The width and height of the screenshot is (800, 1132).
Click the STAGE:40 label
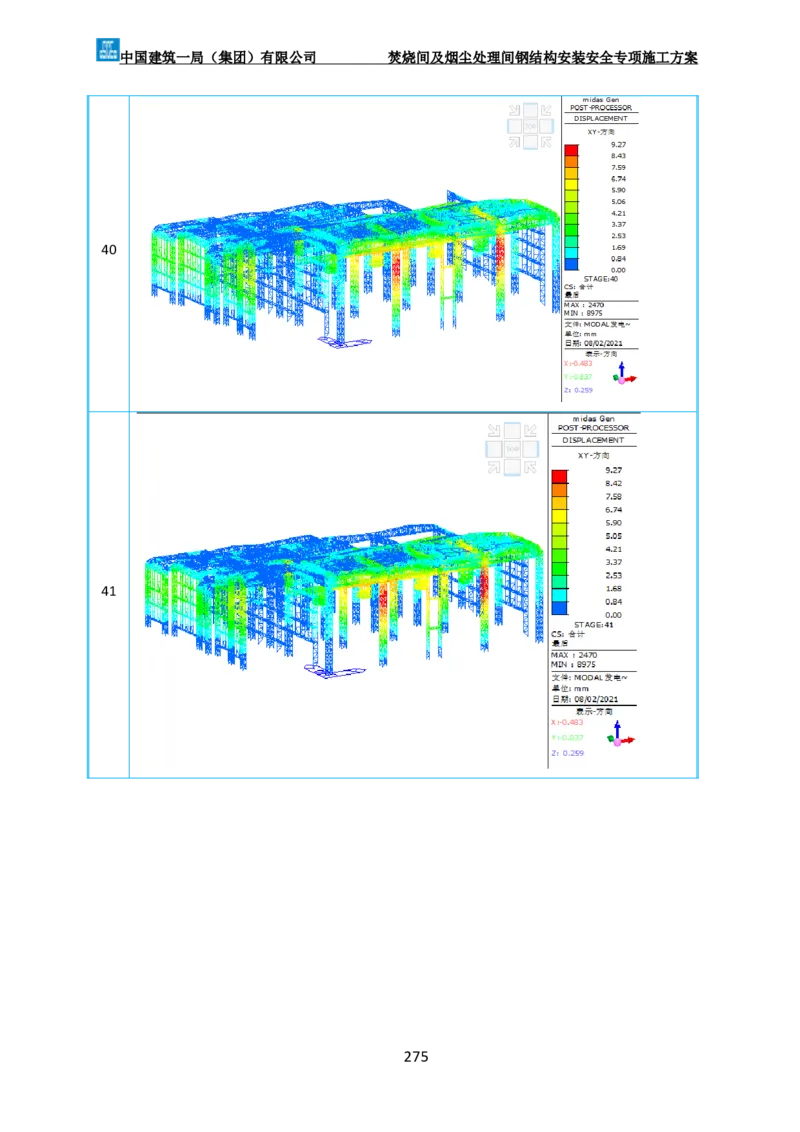[x=600, y=279]
